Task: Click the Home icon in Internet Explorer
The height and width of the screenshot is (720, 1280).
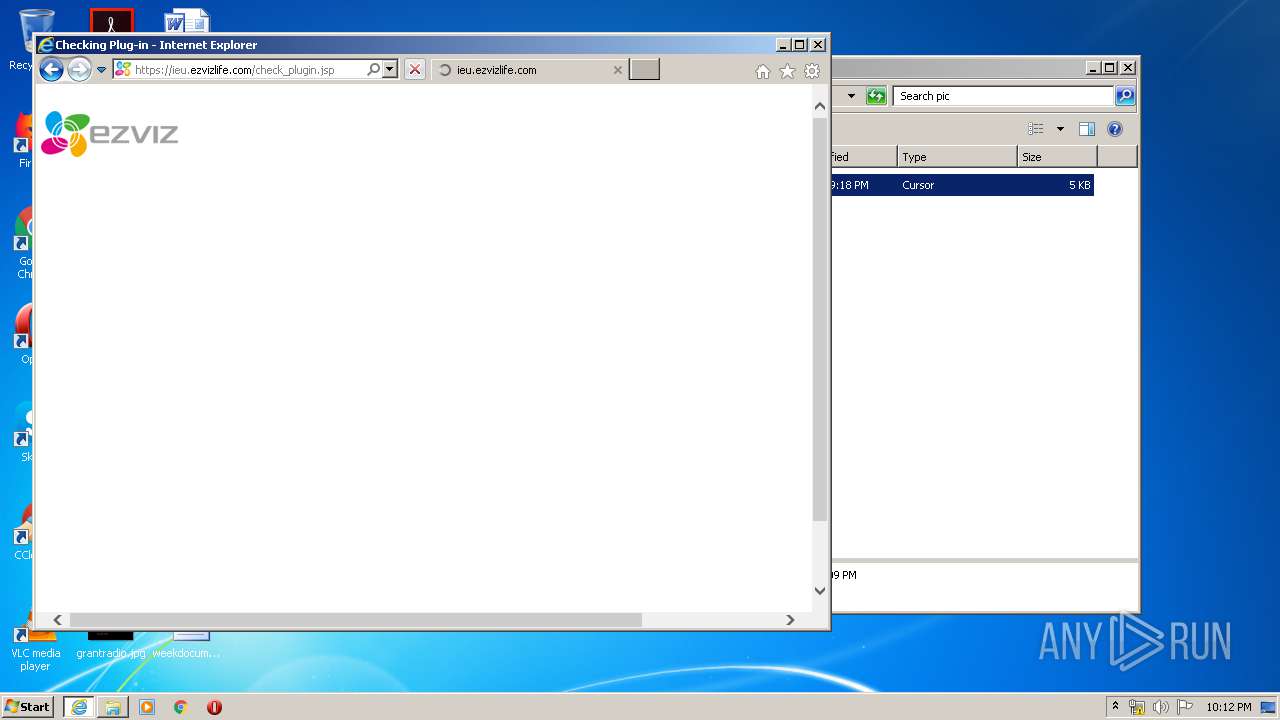Action: tap(763, 71)
